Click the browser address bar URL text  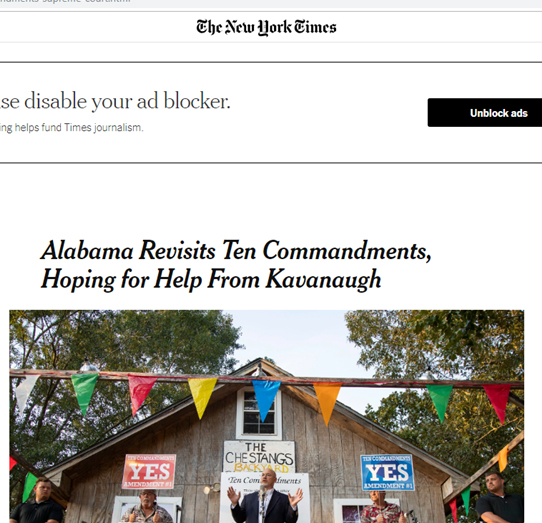(65, 1)
